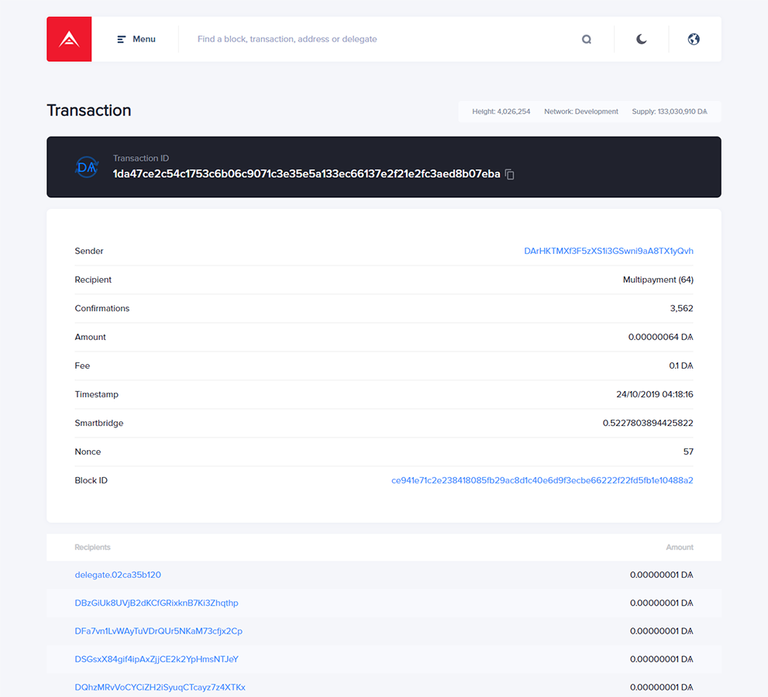Open recipient address starting with DQhzMRvVoCYCiZH
This screenshot has width=768, height=697.
pos(160,687)
